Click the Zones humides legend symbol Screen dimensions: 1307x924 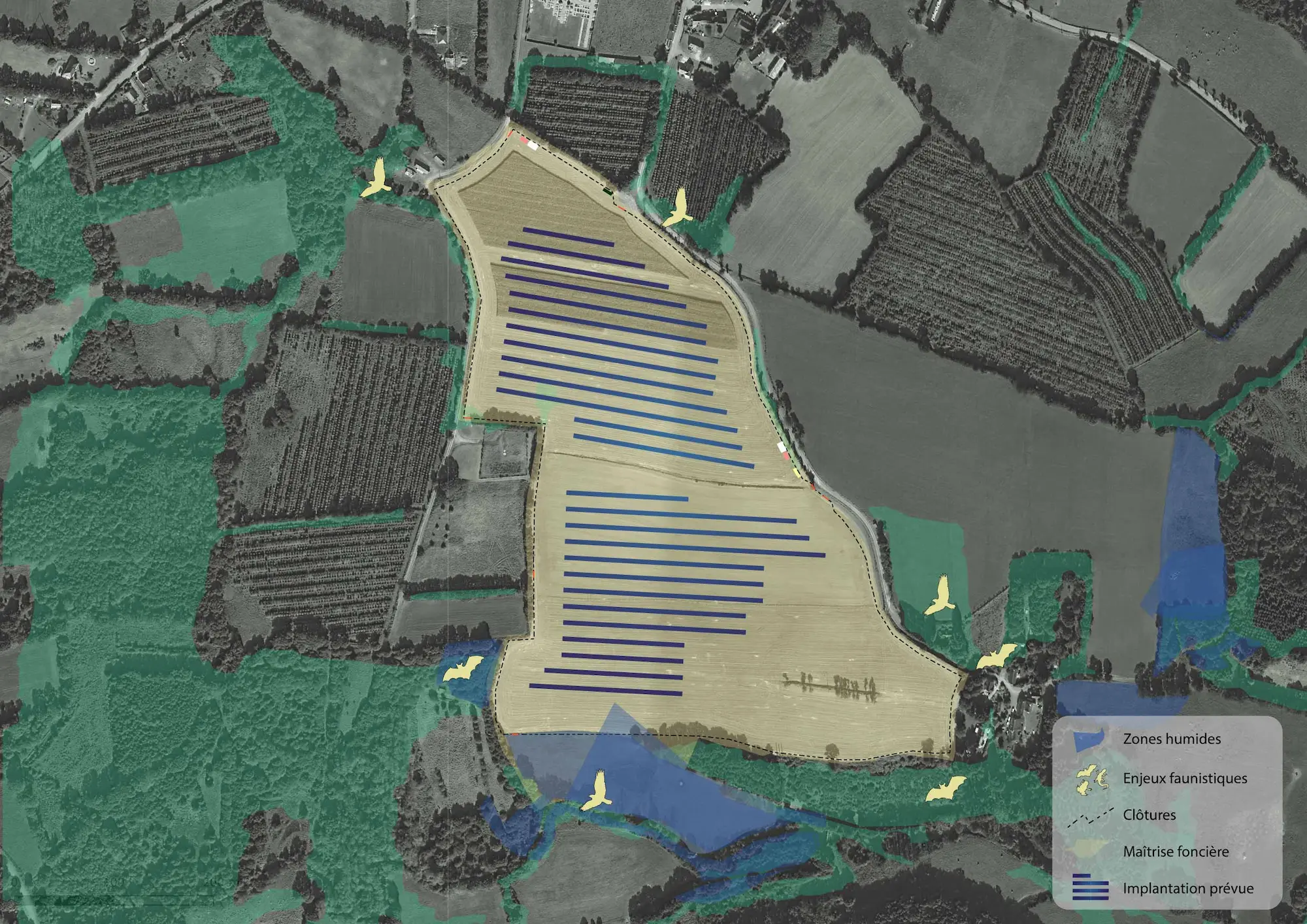[1089, 739]
